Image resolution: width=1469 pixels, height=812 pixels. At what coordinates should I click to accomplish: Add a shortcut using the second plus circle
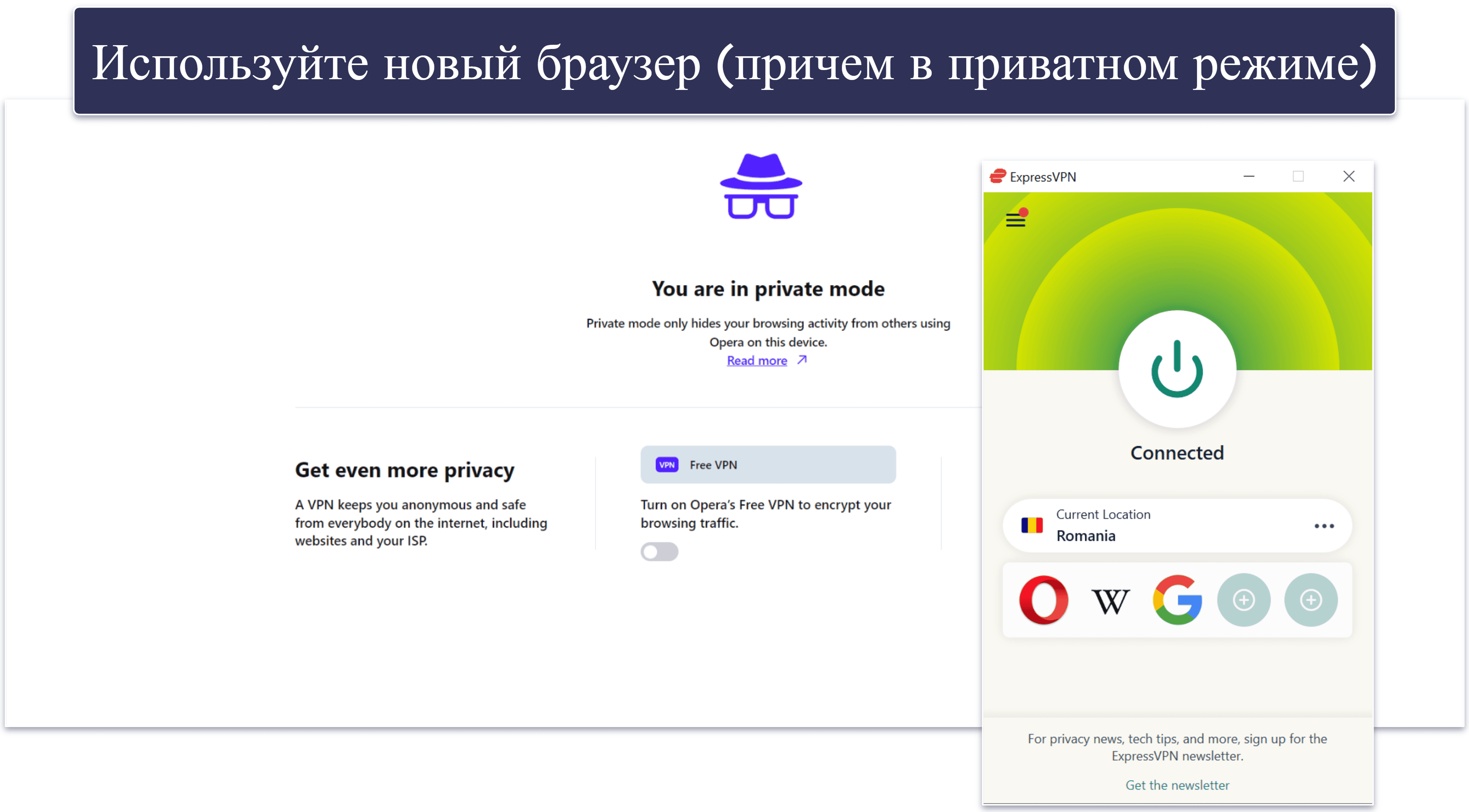coord(1311,600)
